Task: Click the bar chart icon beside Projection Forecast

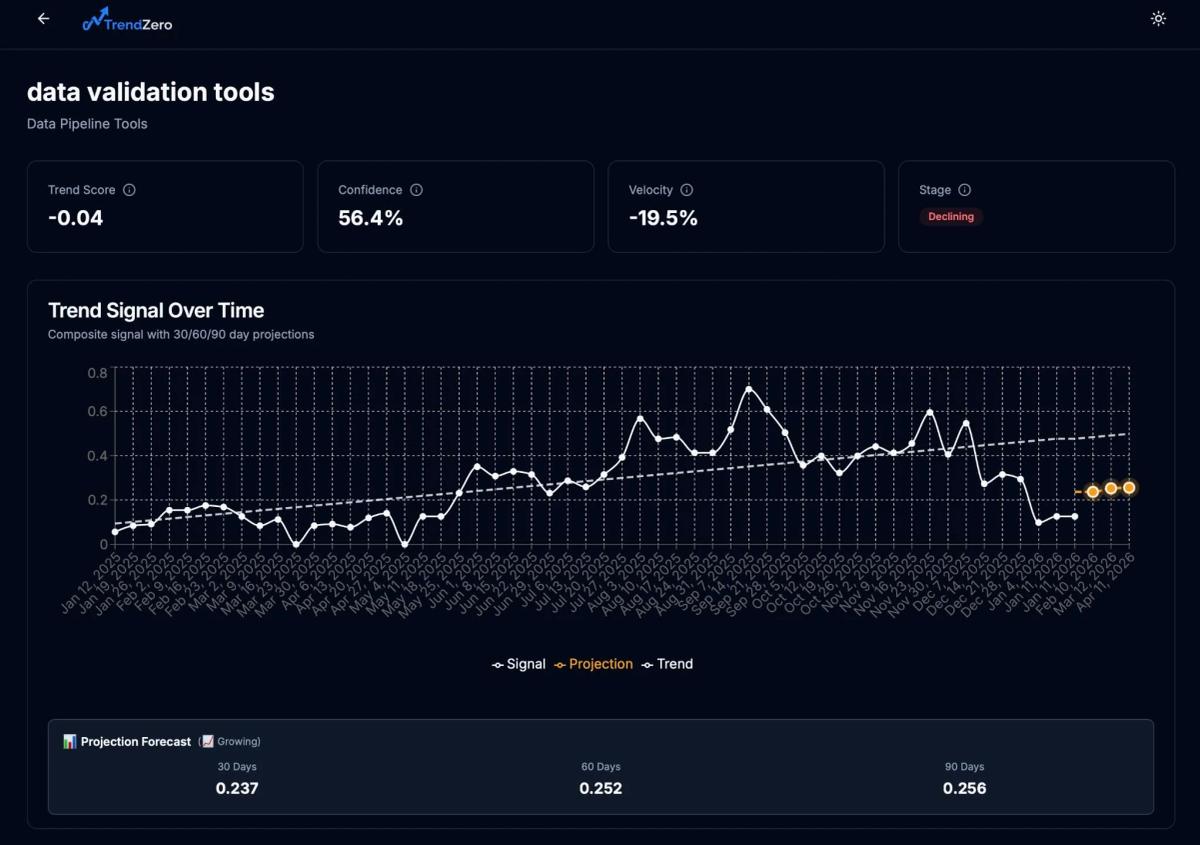Action: click(70, 742)
